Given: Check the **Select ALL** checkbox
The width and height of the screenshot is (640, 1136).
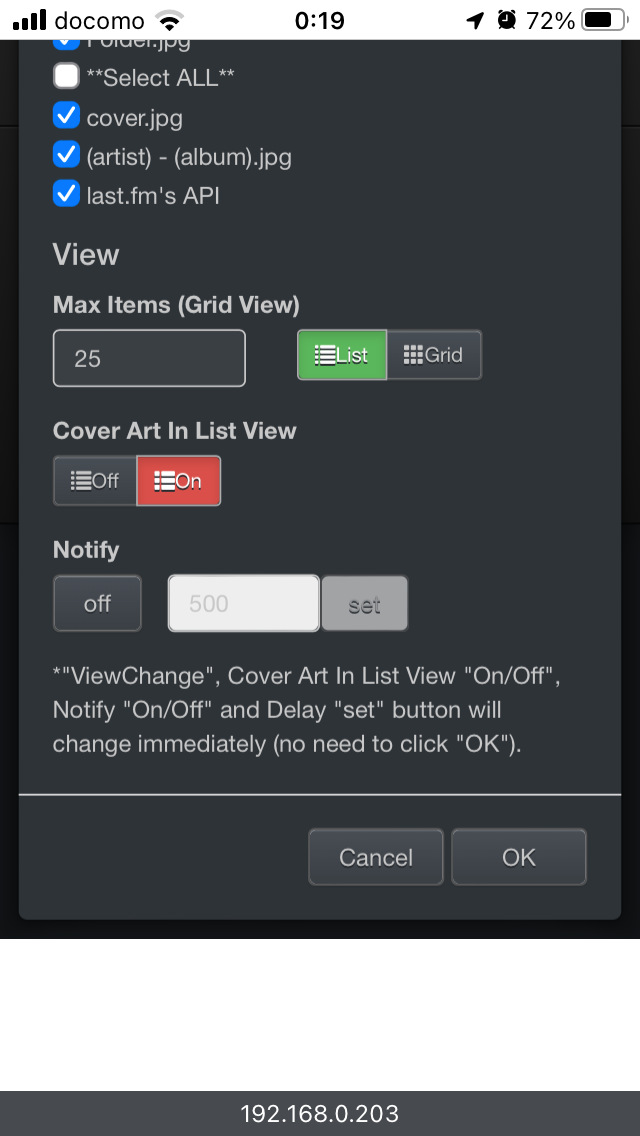Looking at the screenshot, I should (66, 76).
